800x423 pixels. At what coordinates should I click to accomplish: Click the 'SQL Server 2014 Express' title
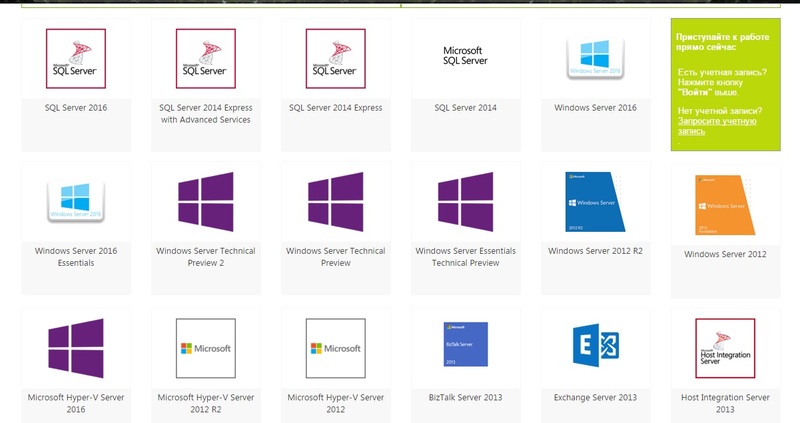click(x=336, y=108)
